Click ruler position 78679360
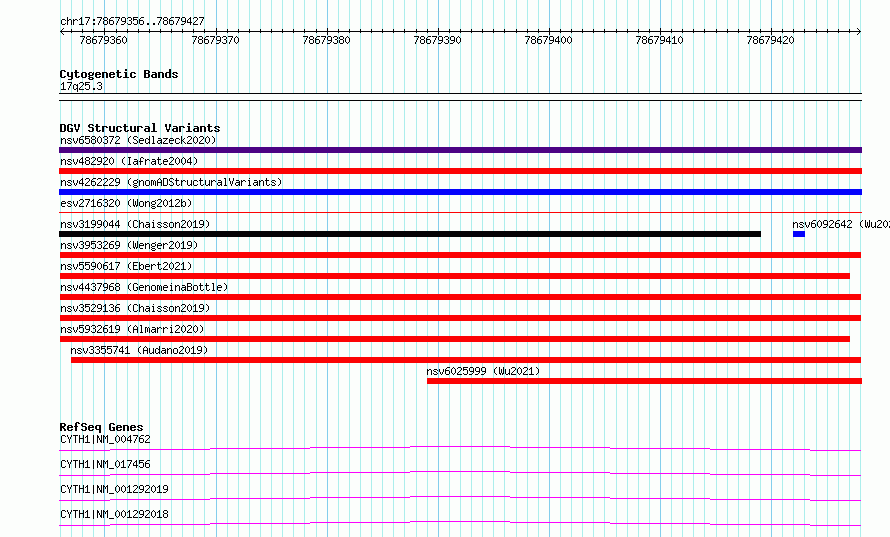 click(x=103, y=40)
